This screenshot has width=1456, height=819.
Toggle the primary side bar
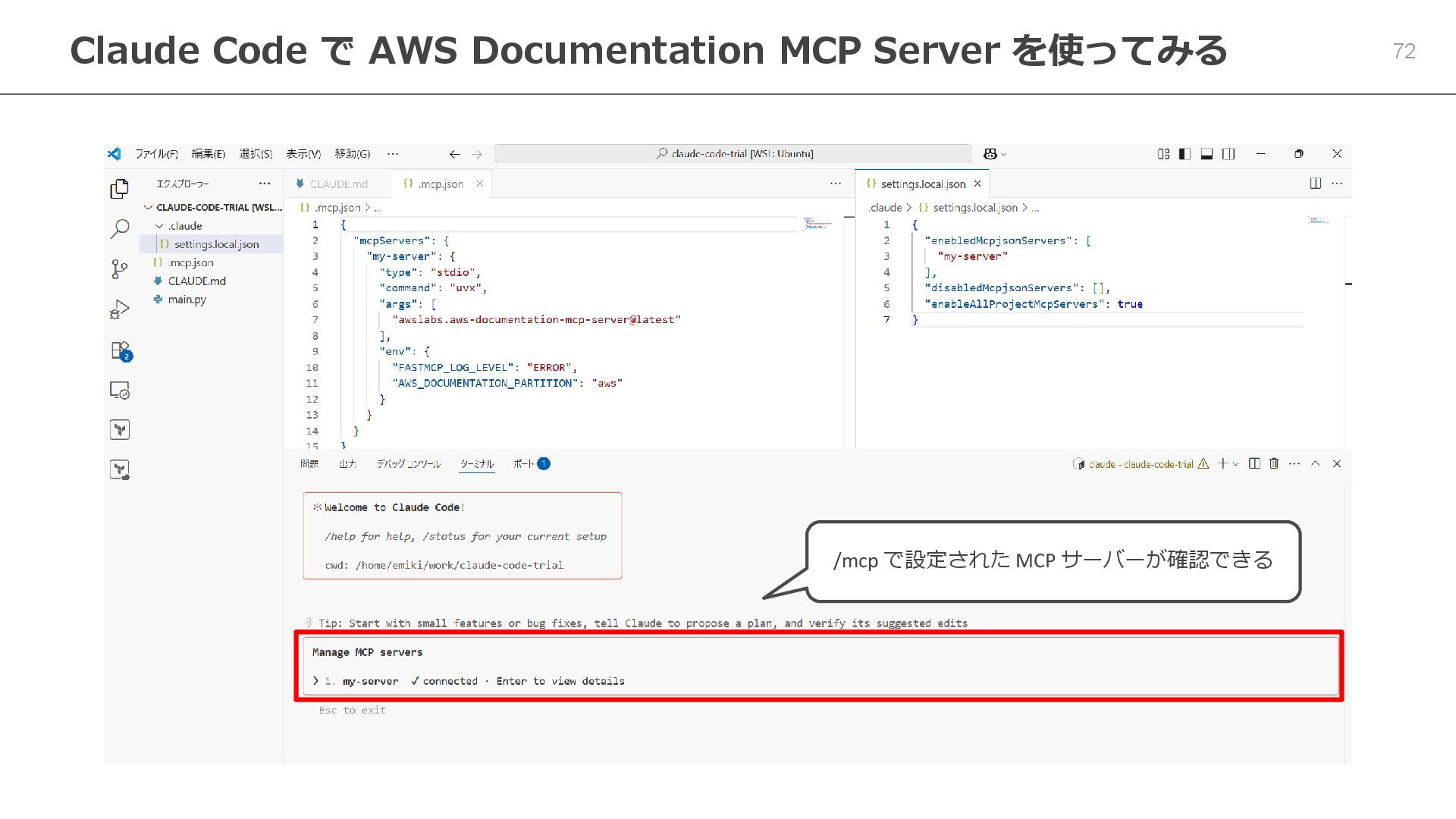1185,154
